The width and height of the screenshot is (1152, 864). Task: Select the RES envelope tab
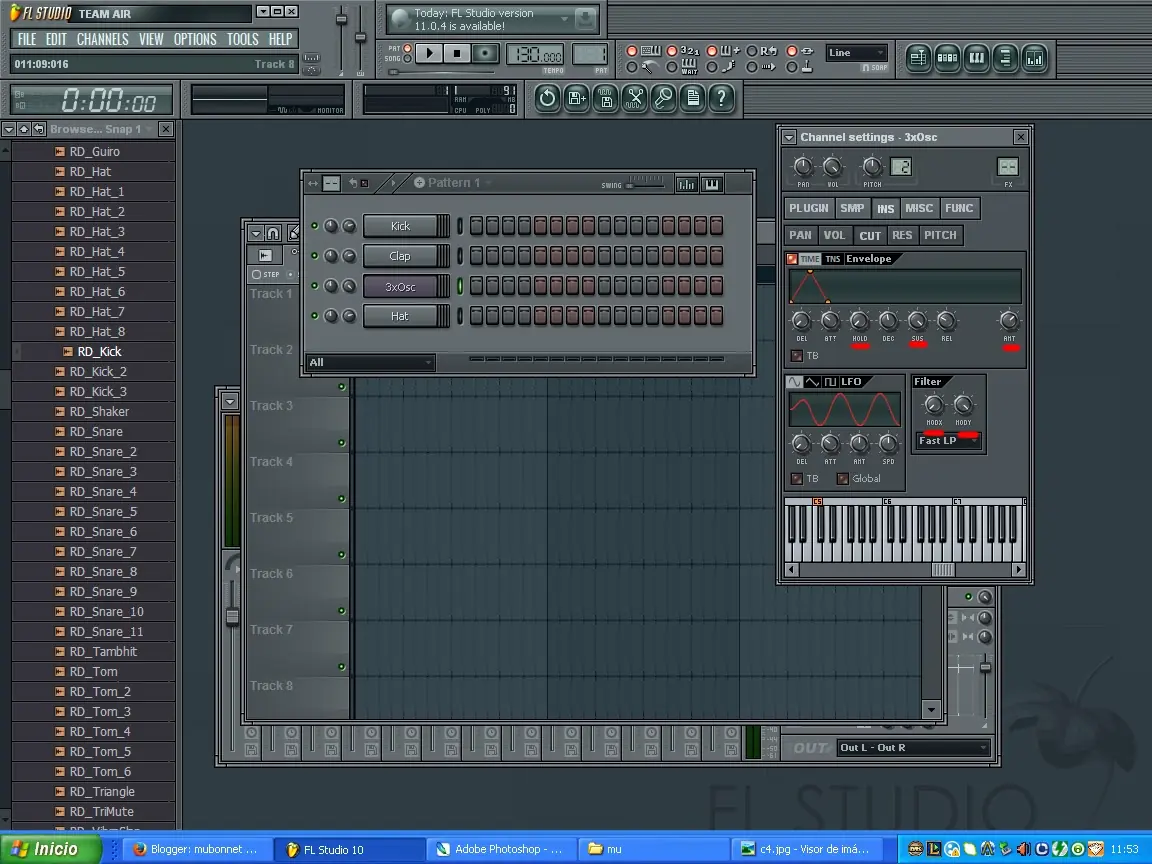[901, 235]
